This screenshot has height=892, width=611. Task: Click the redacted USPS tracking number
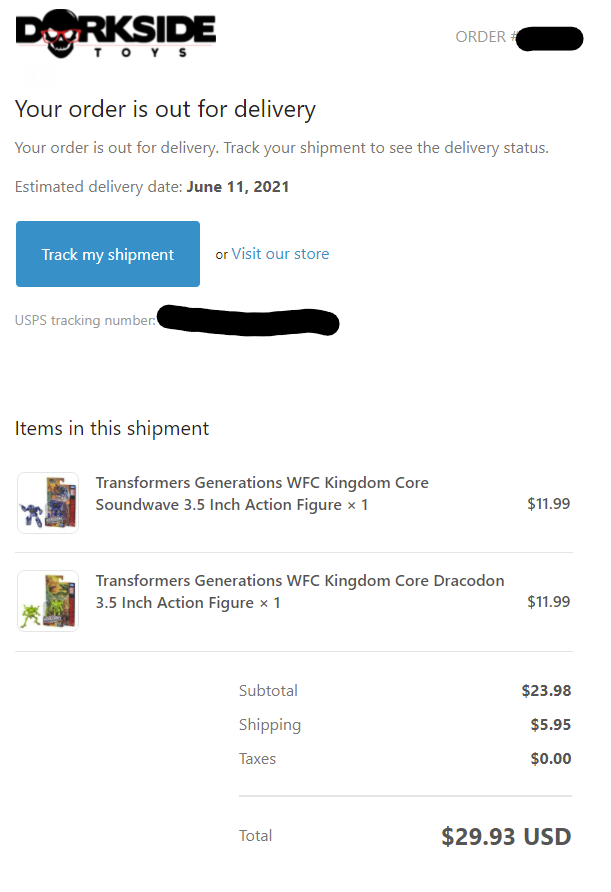248,321
